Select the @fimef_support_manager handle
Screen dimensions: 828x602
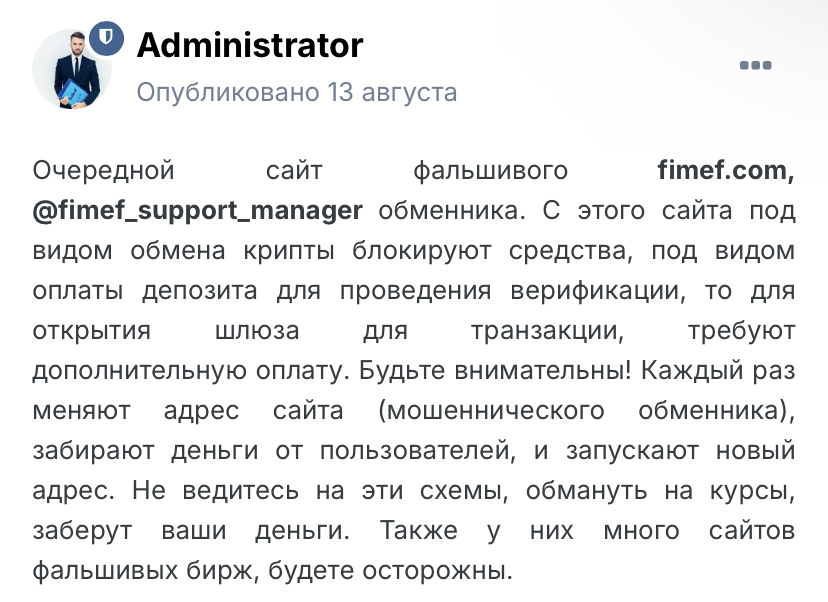coord(197,211)
